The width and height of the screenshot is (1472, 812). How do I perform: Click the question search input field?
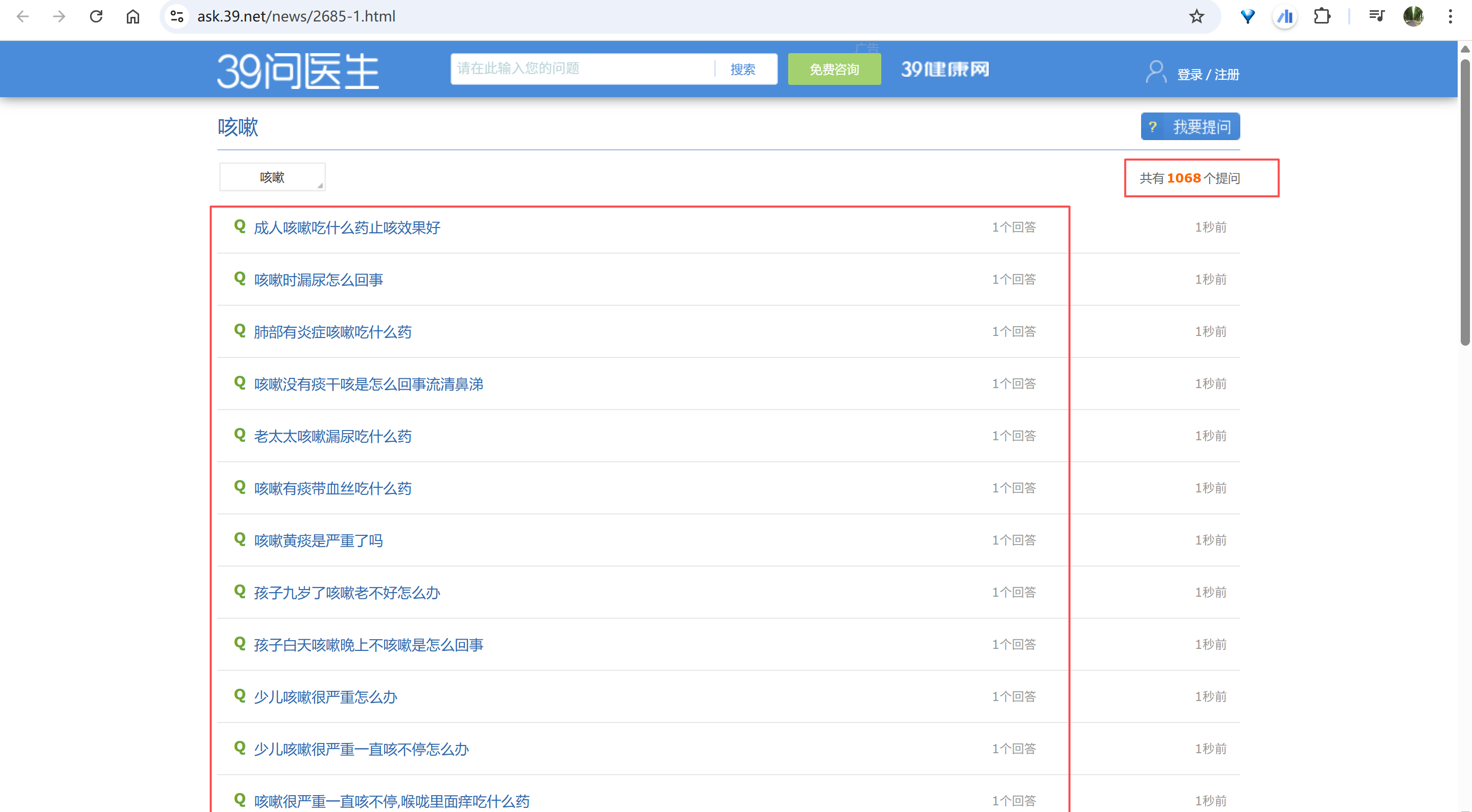pos(582,69)
